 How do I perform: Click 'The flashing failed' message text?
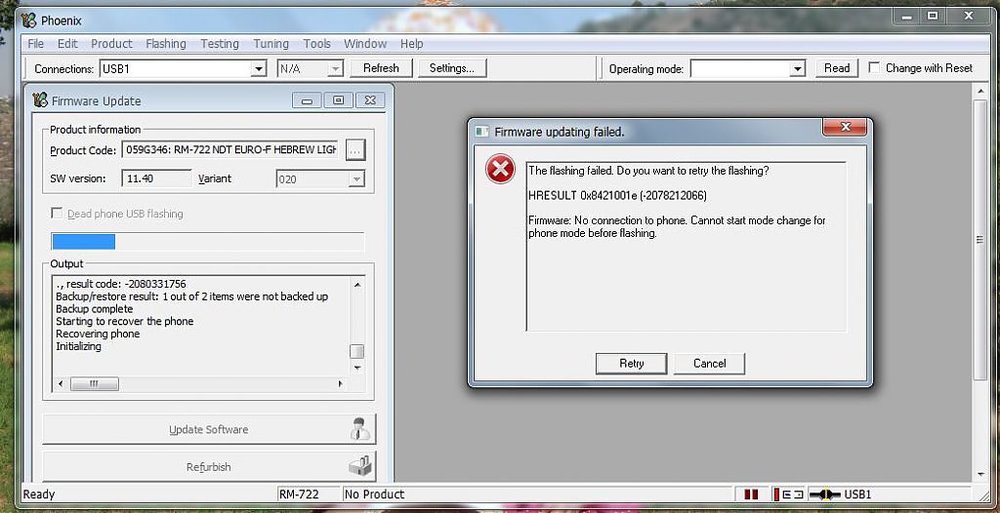point(649,171)
